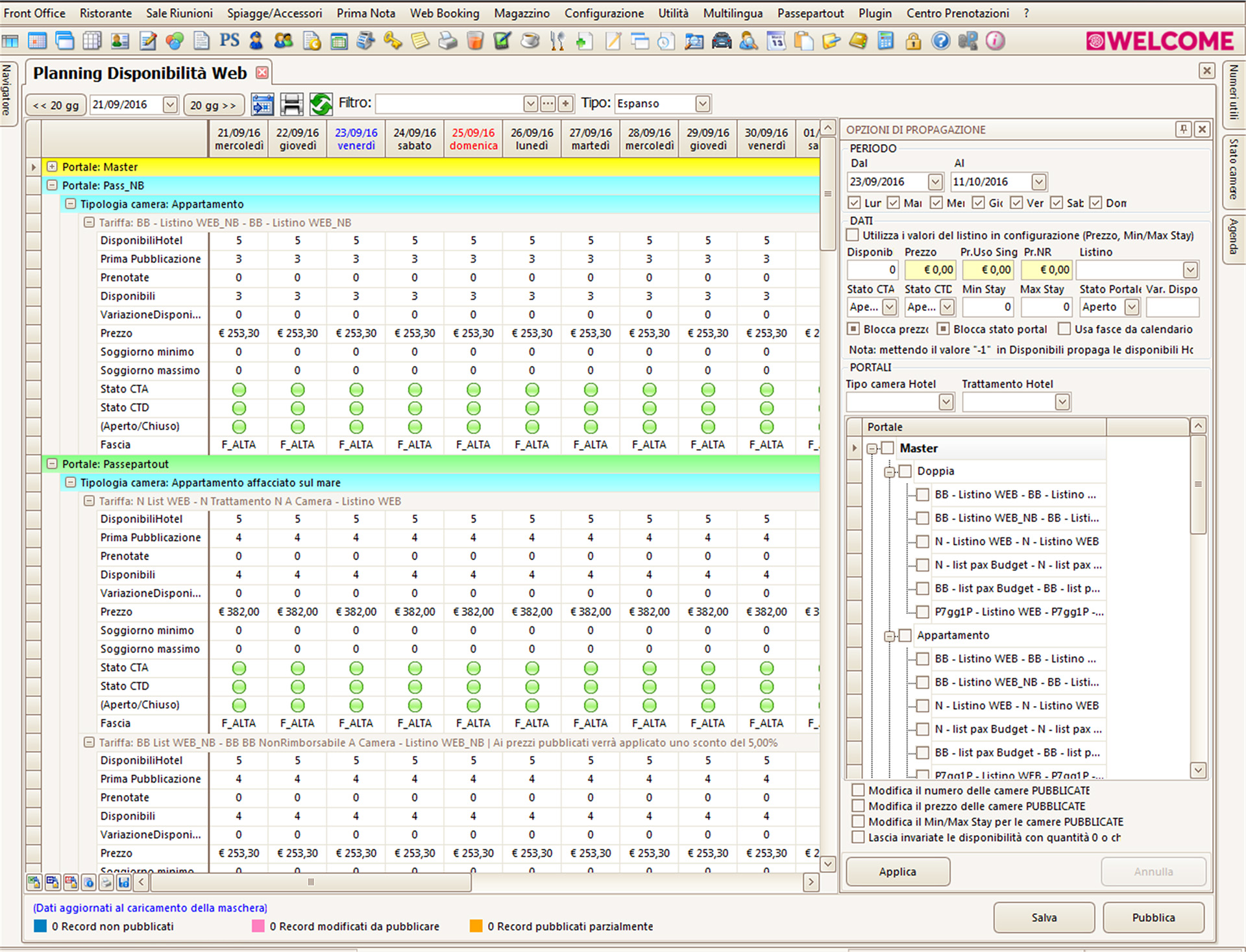Image resolution: width=1246 pixels, height=952 pixels.
Task: Click the green plus document icon
Action: coord(584,41)
